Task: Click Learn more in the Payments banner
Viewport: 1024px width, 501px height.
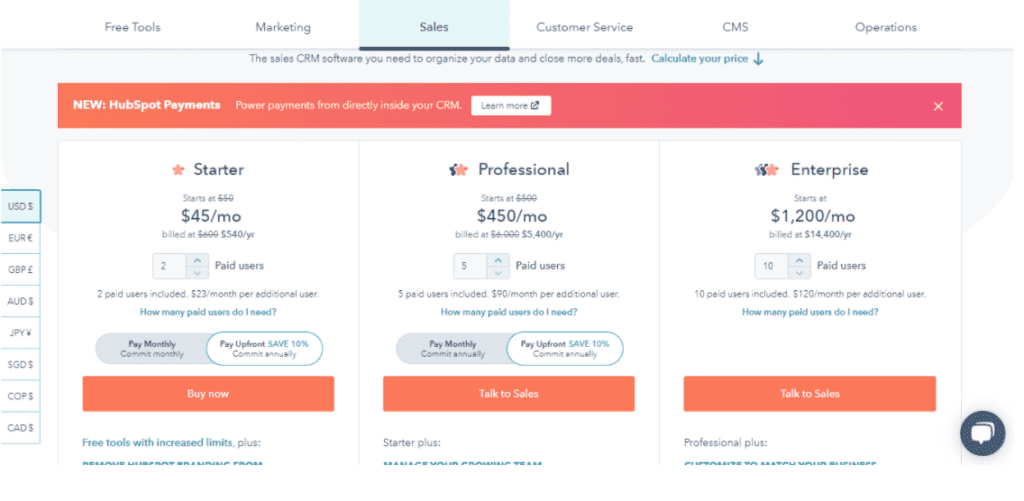Action: tap(511, 106)
